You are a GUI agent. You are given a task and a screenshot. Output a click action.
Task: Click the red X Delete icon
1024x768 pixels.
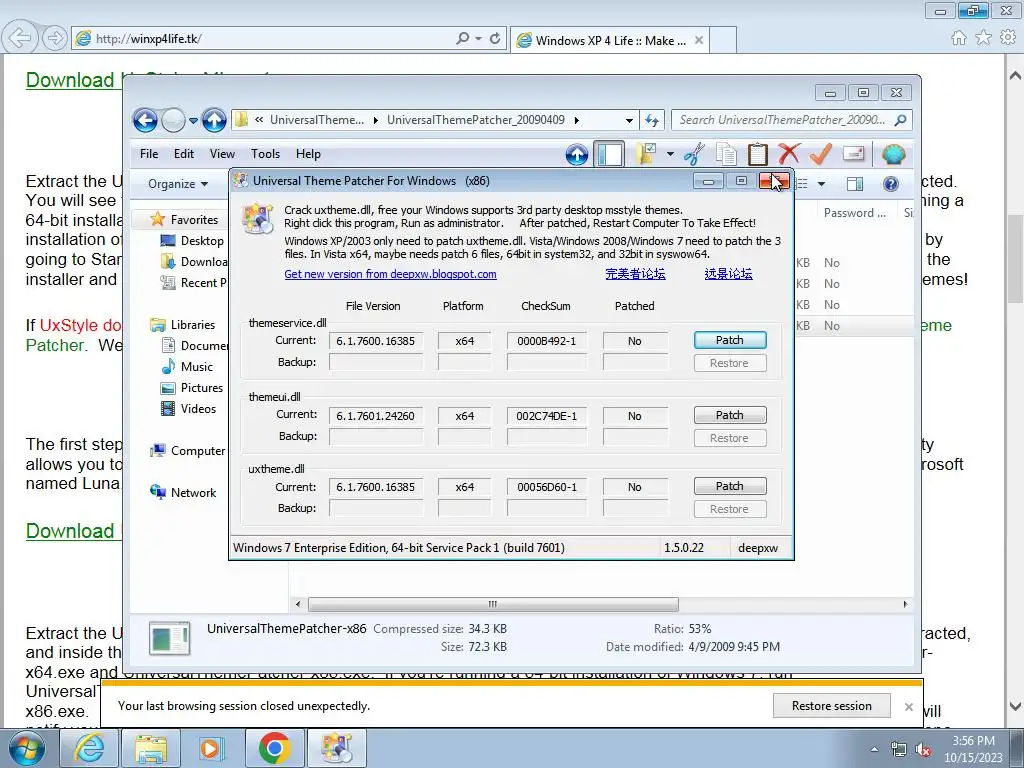coord(789,154)
